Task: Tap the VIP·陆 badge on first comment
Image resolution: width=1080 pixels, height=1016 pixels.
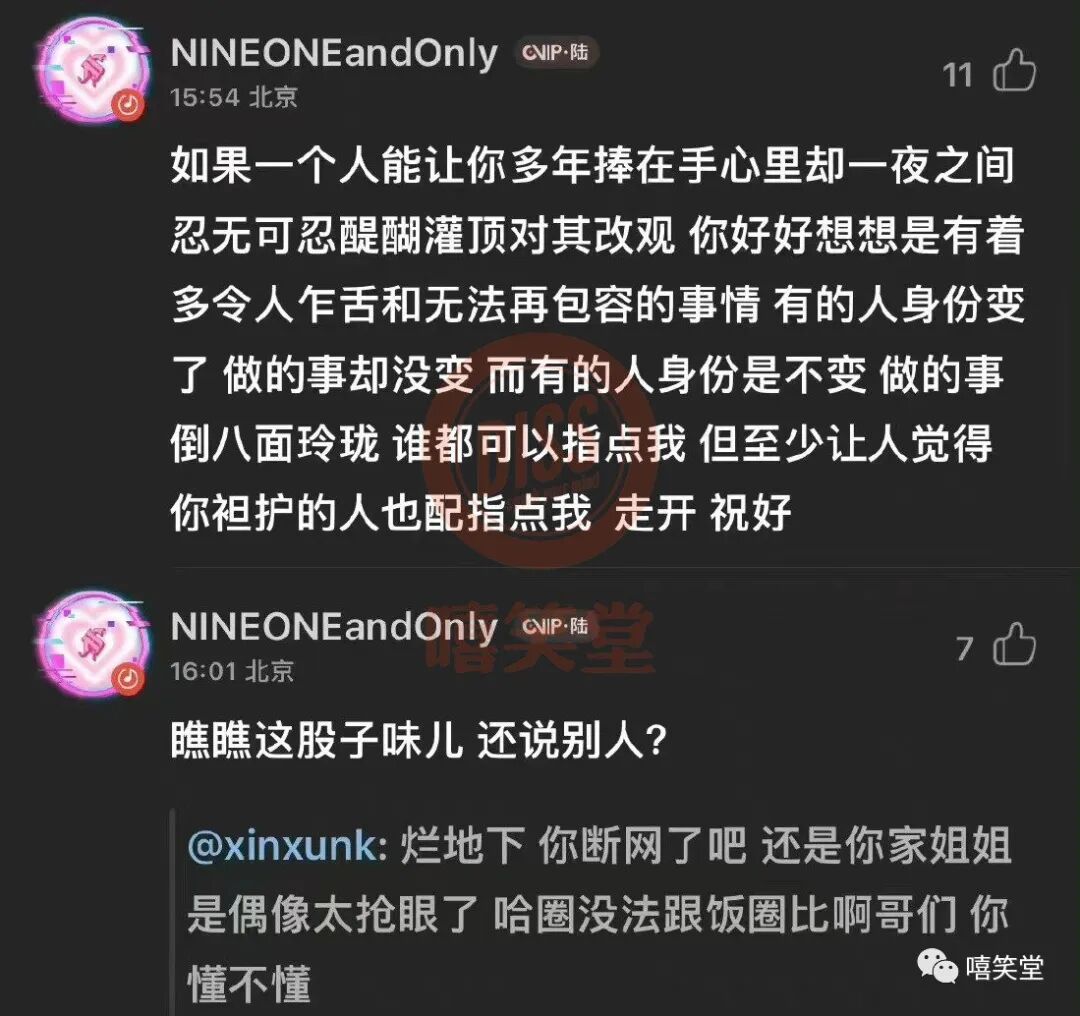Action: click(x=556, y=52)
